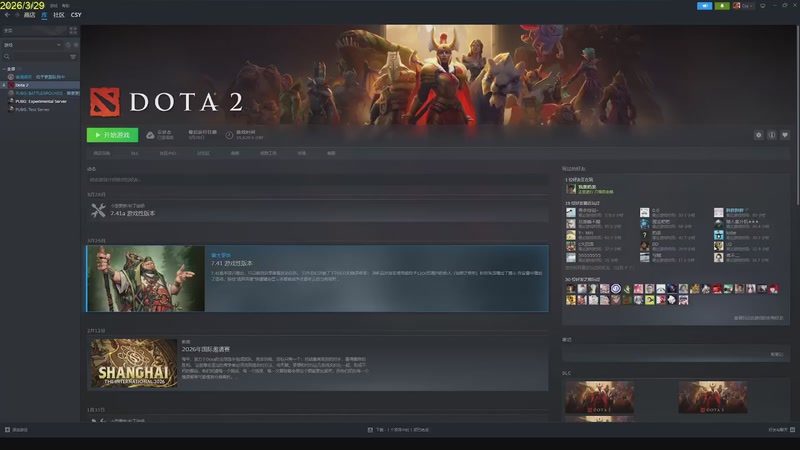Open the 主页 (Home) library button

pyautogui.click(x=34, y=31)
